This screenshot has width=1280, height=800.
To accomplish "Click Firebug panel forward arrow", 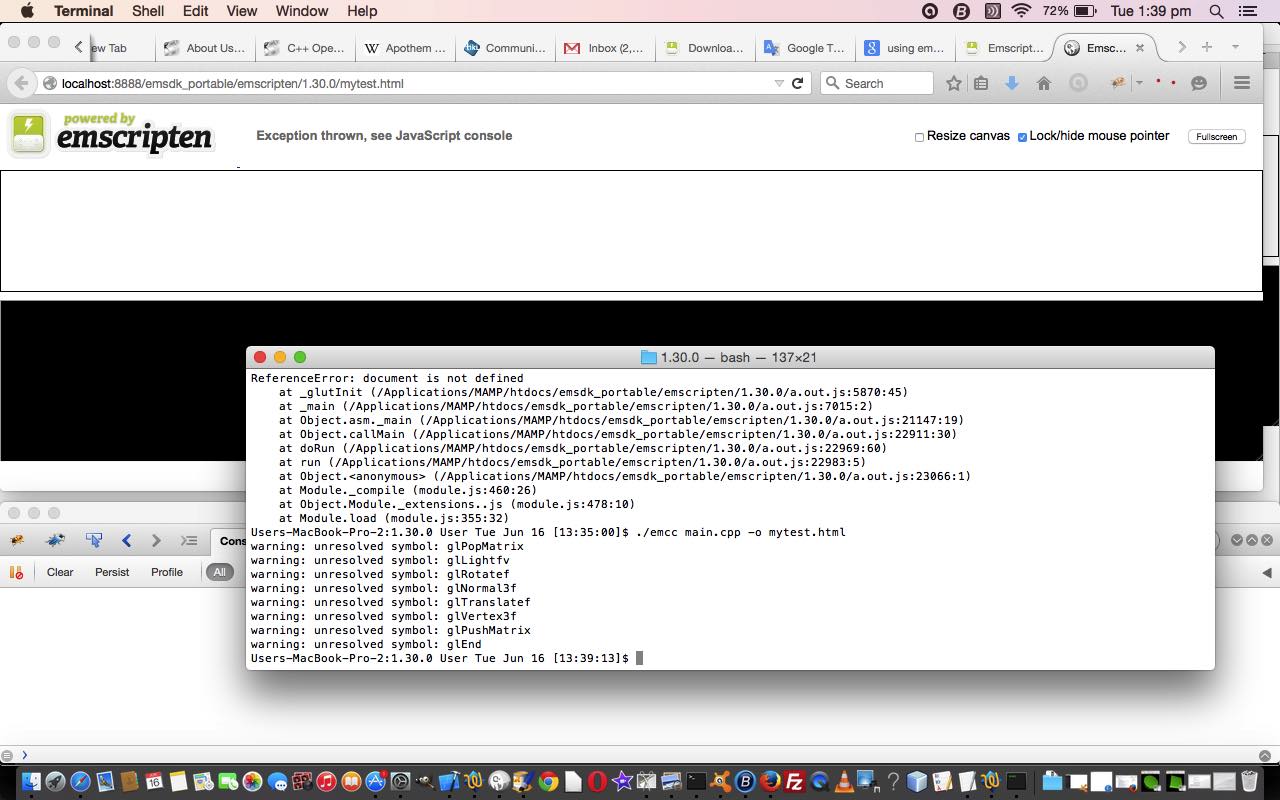I will tap(156, 540).
